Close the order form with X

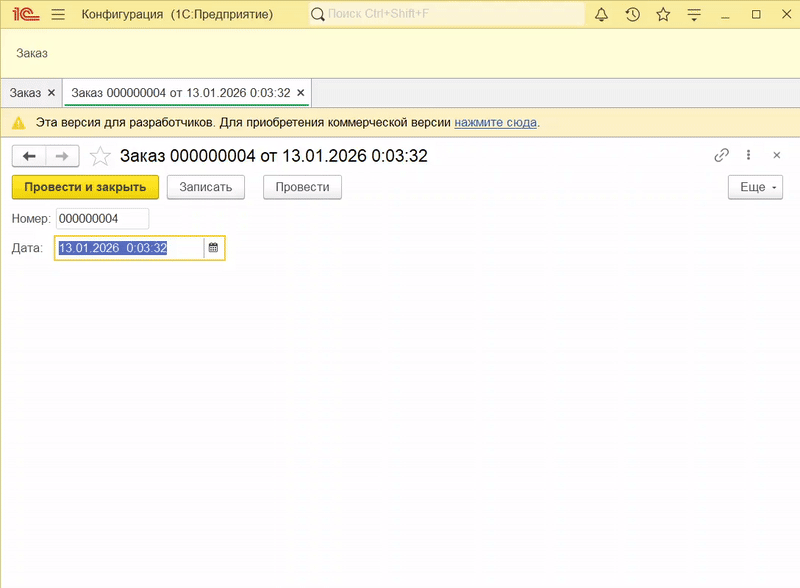777,155
